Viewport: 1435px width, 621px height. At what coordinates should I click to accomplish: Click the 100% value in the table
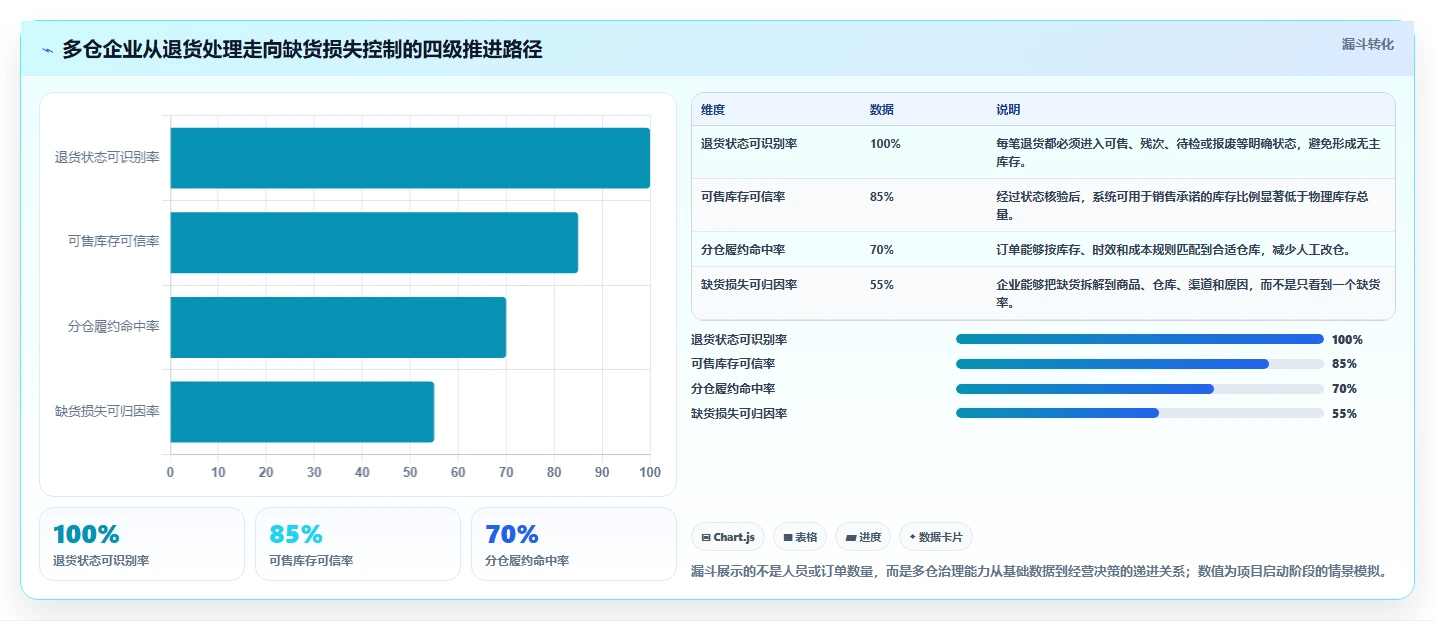(x=885, y=144)
